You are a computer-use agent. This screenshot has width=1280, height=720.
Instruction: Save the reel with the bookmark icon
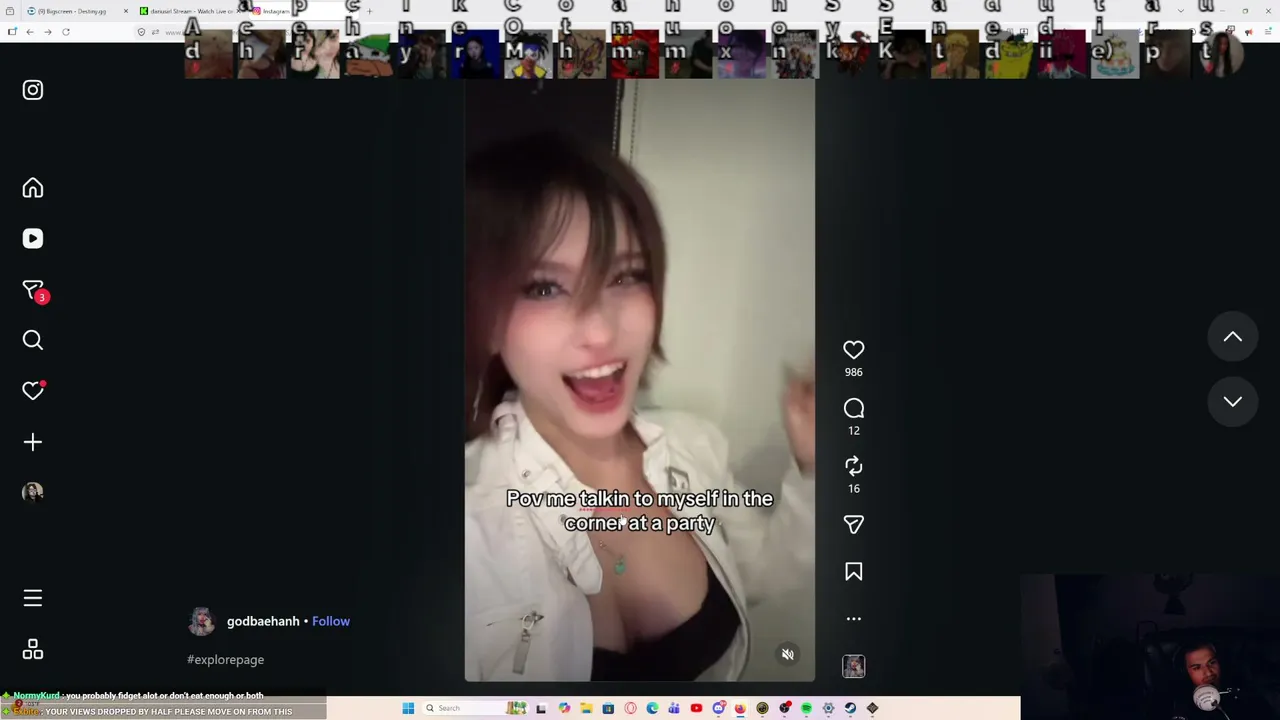pyautogui.click(x=853, y=572)
